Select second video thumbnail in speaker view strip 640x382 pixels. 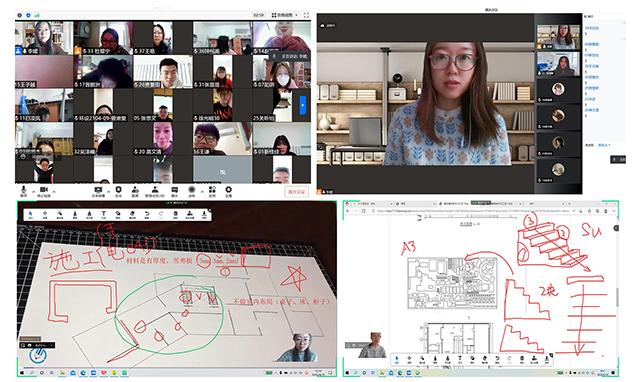[558, 64]
